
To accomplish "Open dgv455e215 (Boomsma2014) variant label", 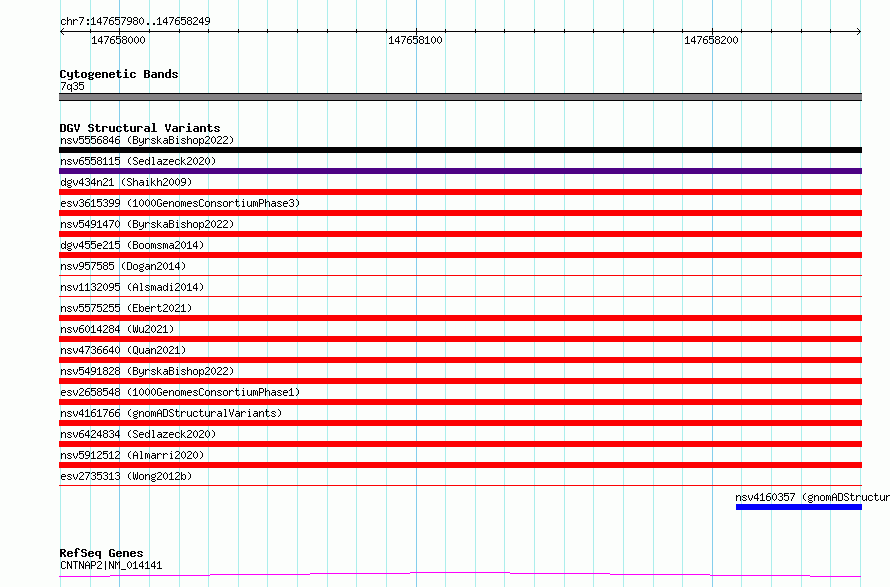I will click(x=132, y=245).
